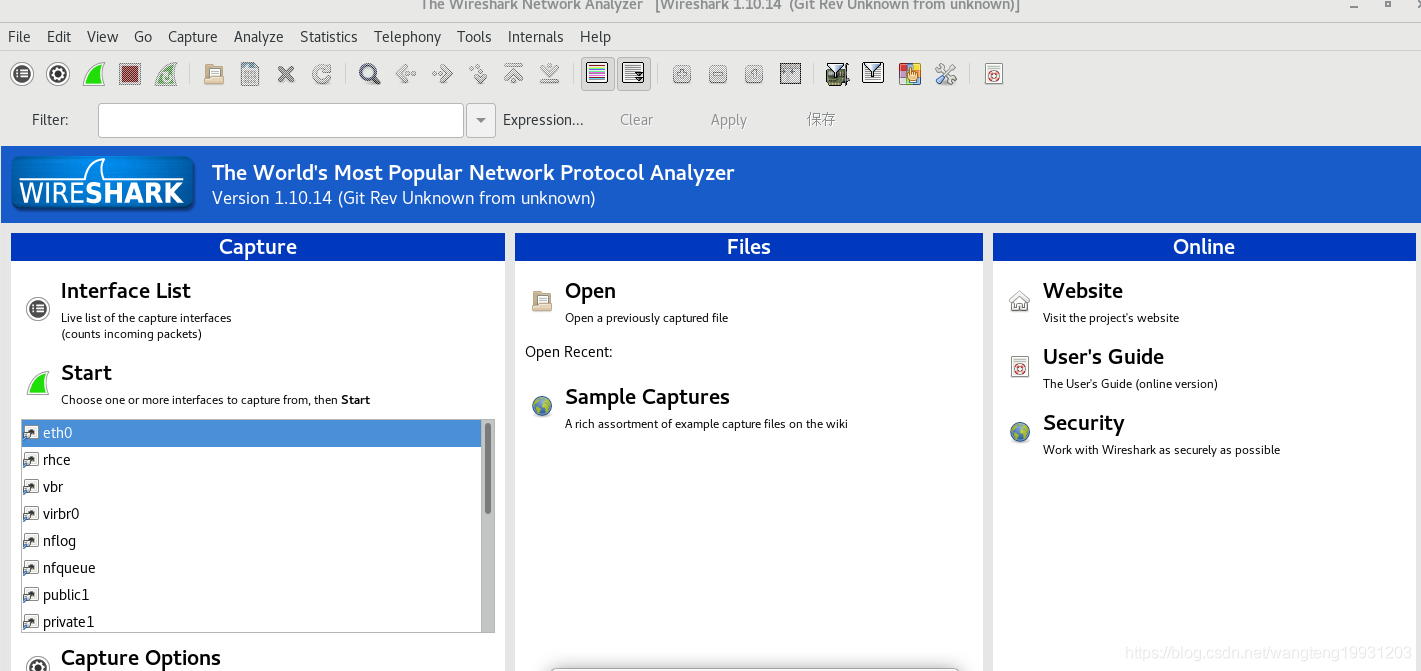Reload the capture file toolbar icon
The image size is (1421, 671).
(x=322, y=74)
